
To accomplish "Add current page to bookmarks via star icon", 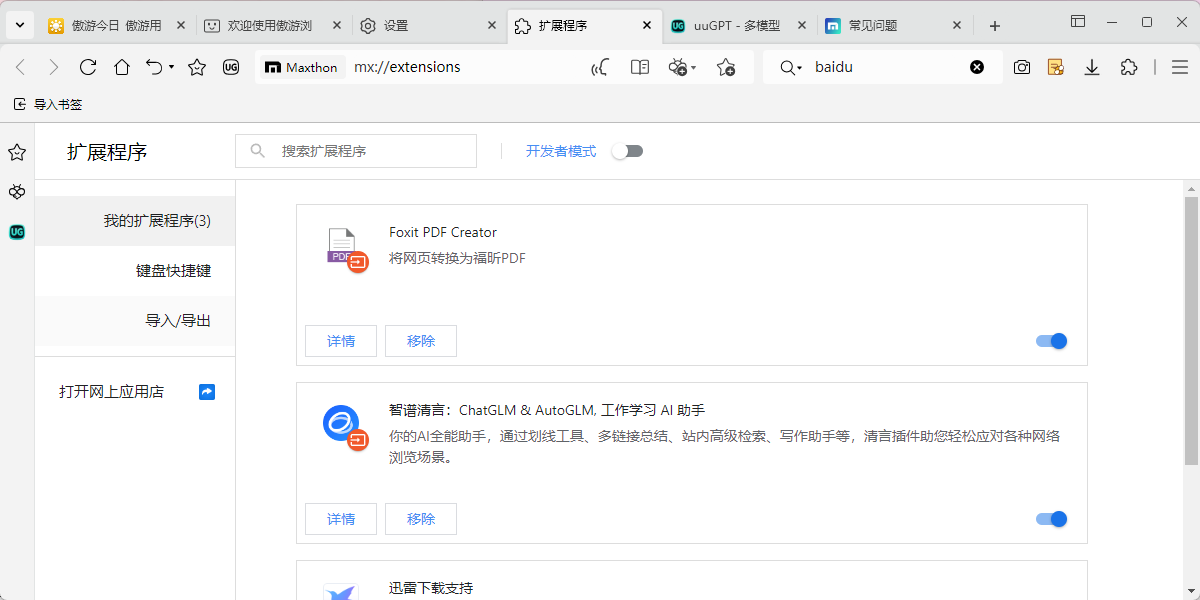I will (727, 67).
